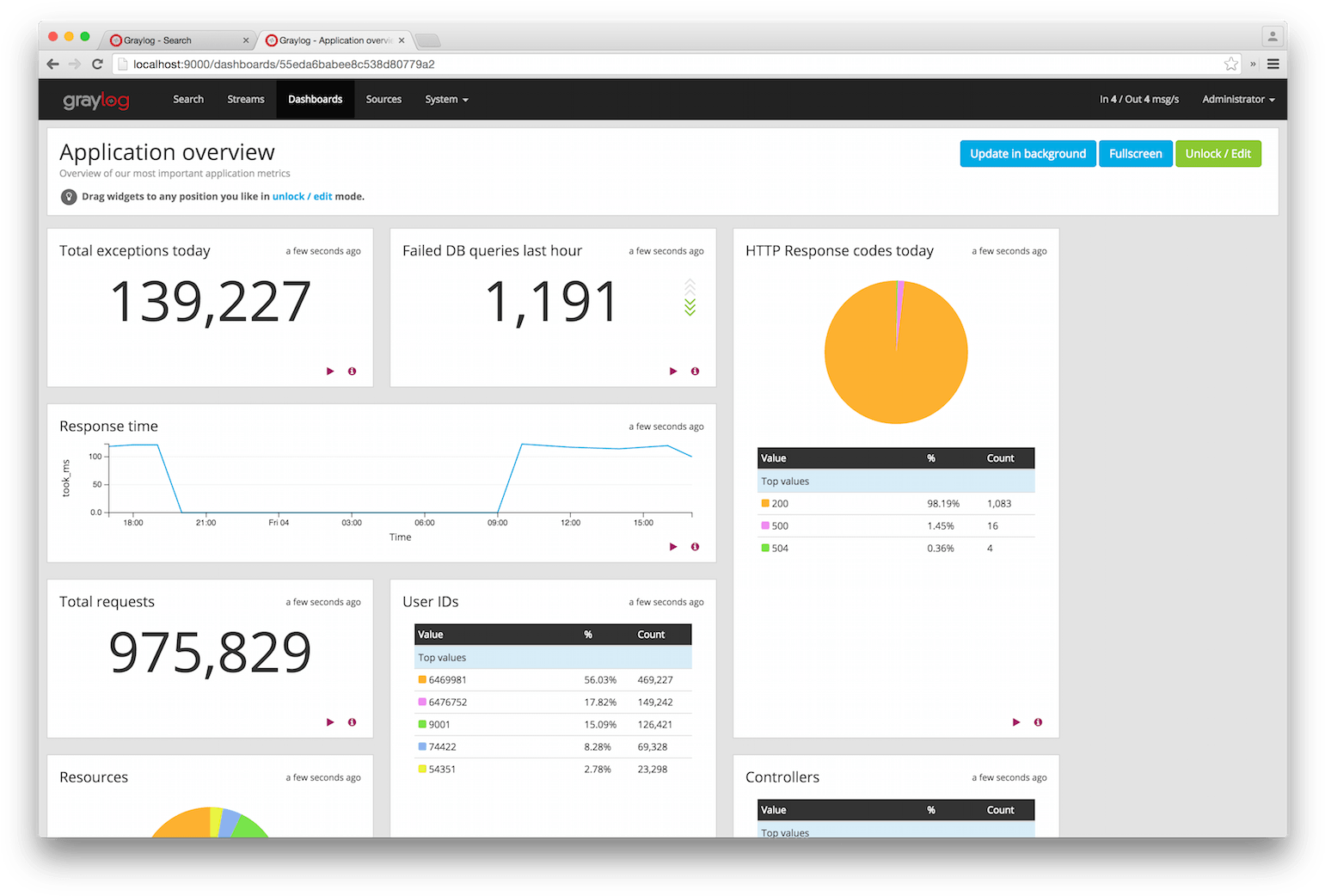Click the Resources widget title
Image resolution: width=1325 pixels, height=896 pixels.
(94, 777)
